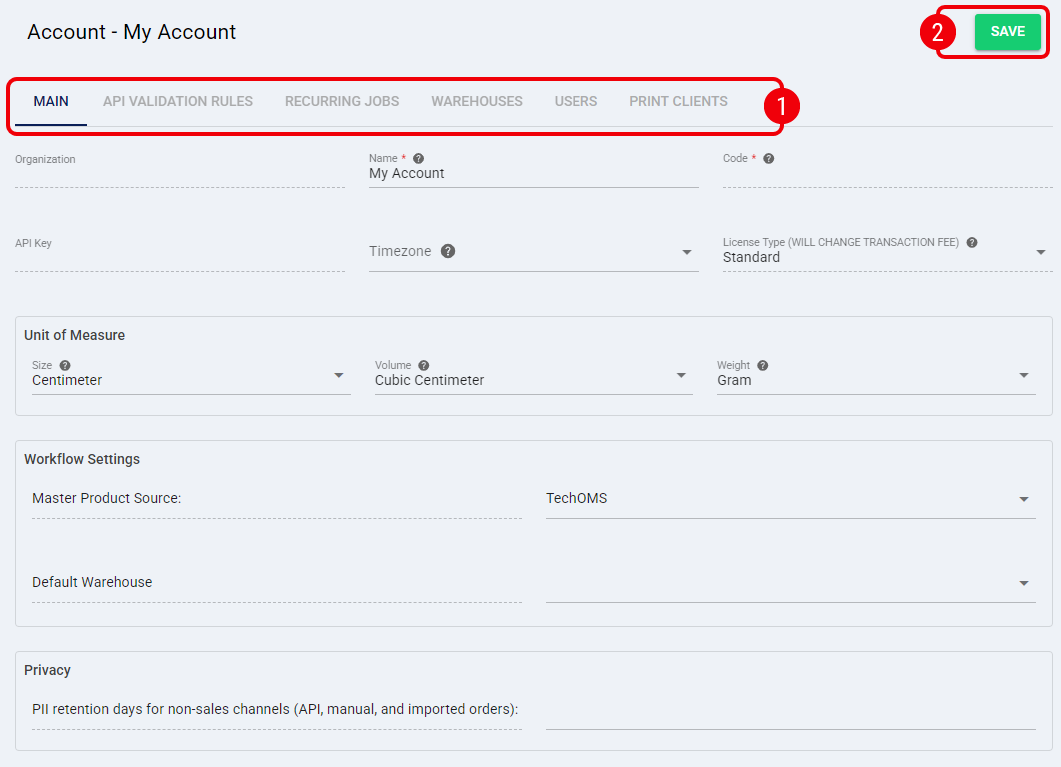
Task: Open the Default Warehouse dropdown
Action: [x=790, y=583]
